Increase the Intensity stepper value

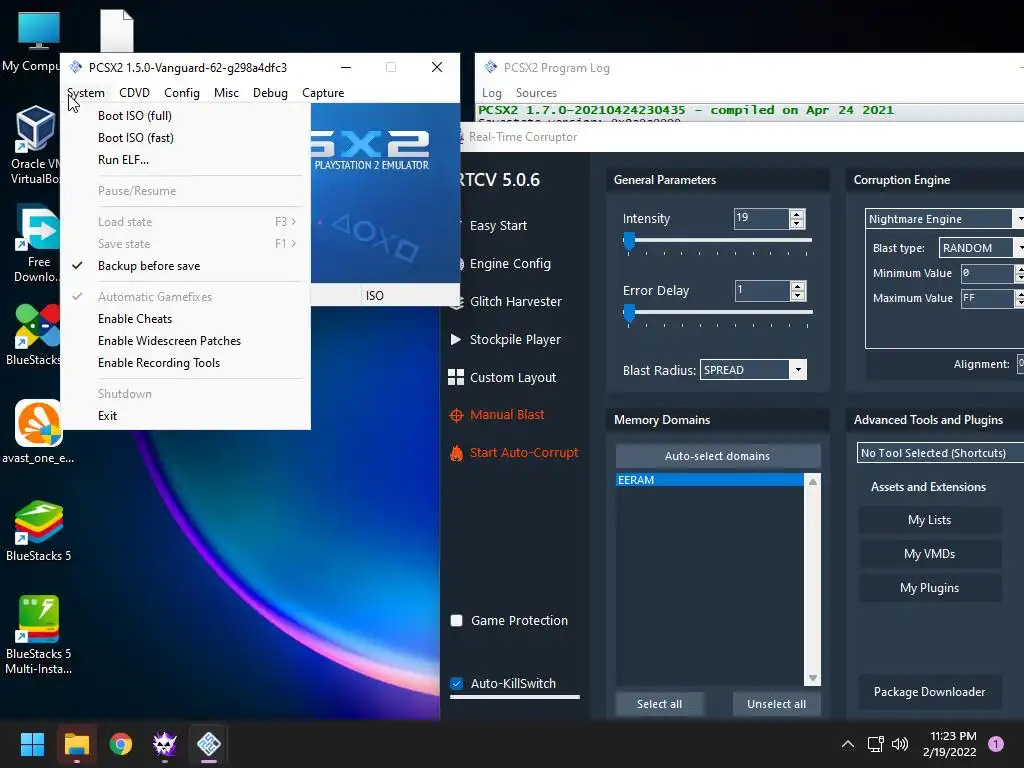pos(797,214)
